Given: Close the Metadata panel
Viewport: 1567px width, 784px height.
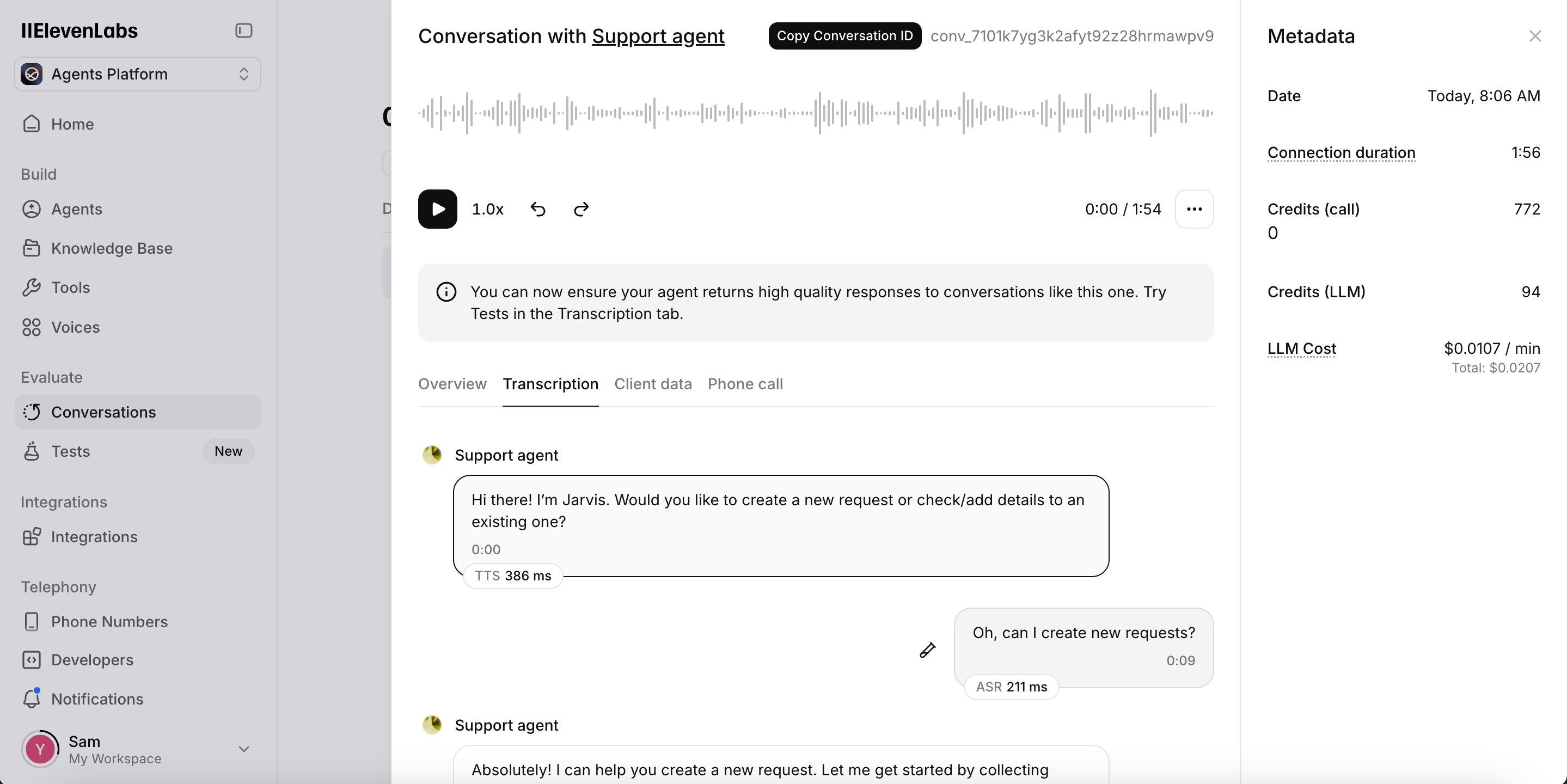Looking at the screenshot, I should pos(1535,36).
